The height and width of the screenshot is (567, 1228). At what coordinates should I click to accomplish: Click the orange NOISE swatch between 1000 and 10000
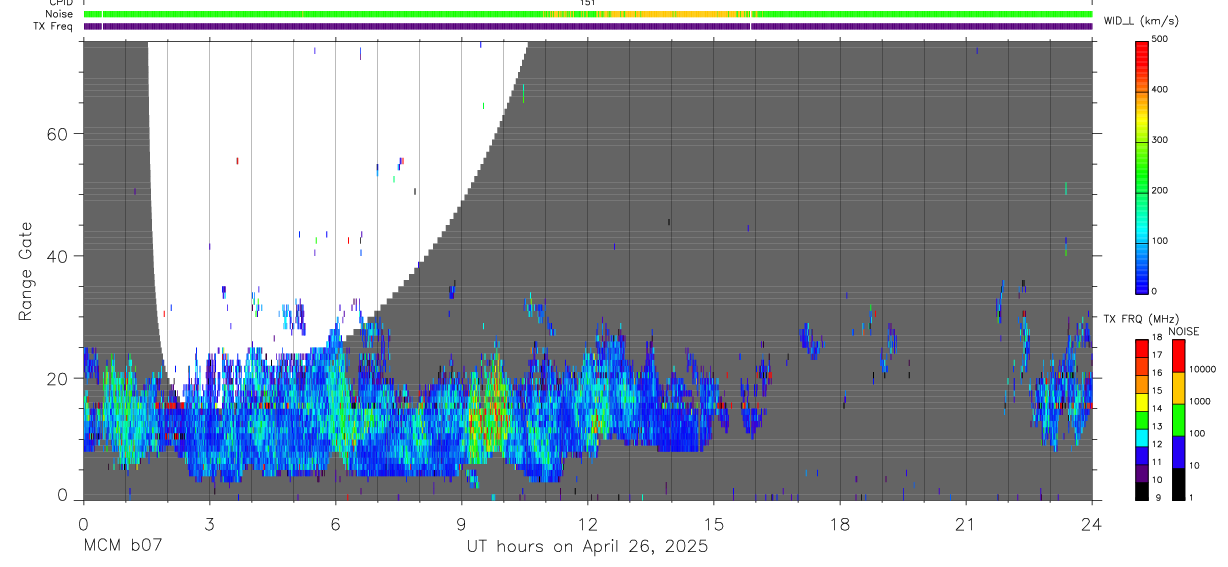(x=1177, y=387)
